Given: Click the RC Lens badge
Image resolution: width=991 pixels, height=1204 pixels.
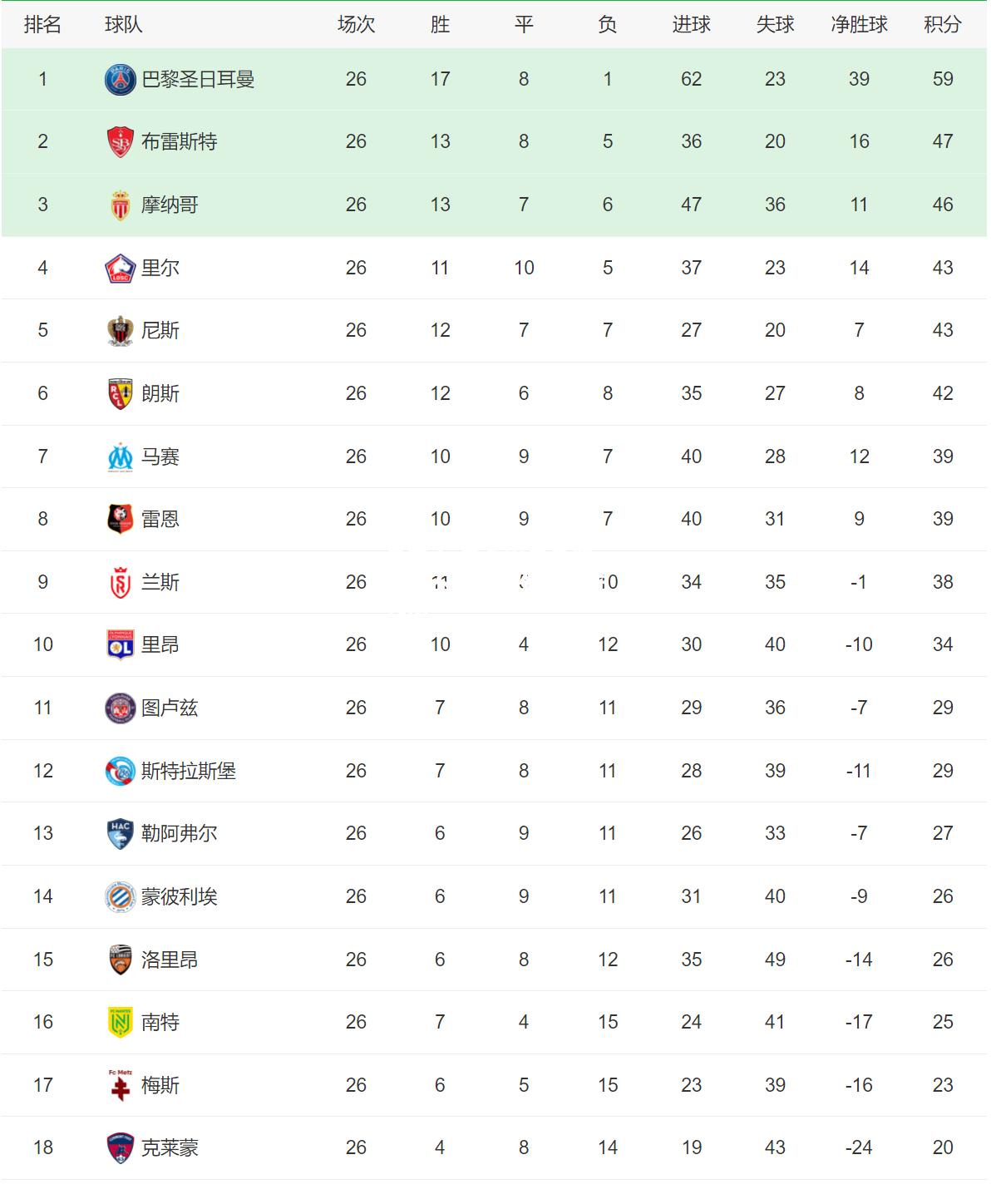Looking at the screenshot, I should pos(121,394).
